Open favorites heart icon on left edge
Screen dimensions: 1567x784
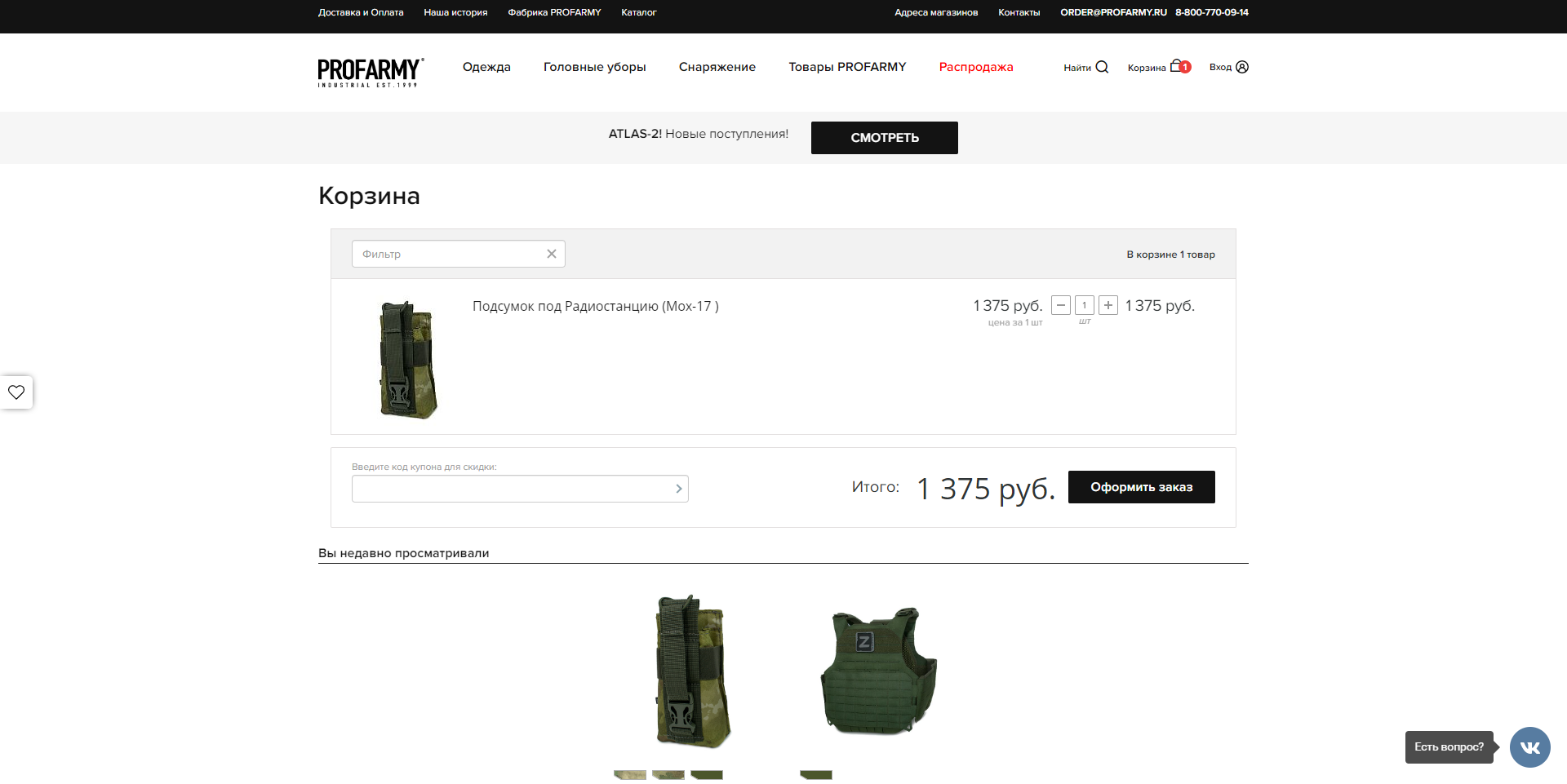pos(16,392)
